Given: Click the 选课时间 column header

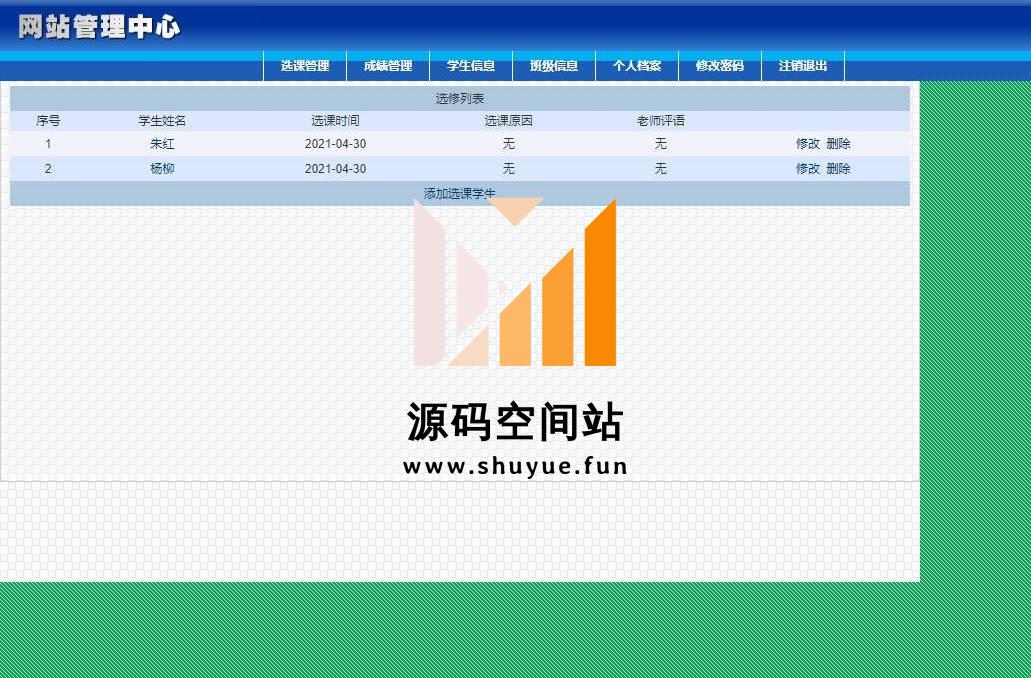Looking at the screenshot, I should (335, 120).
